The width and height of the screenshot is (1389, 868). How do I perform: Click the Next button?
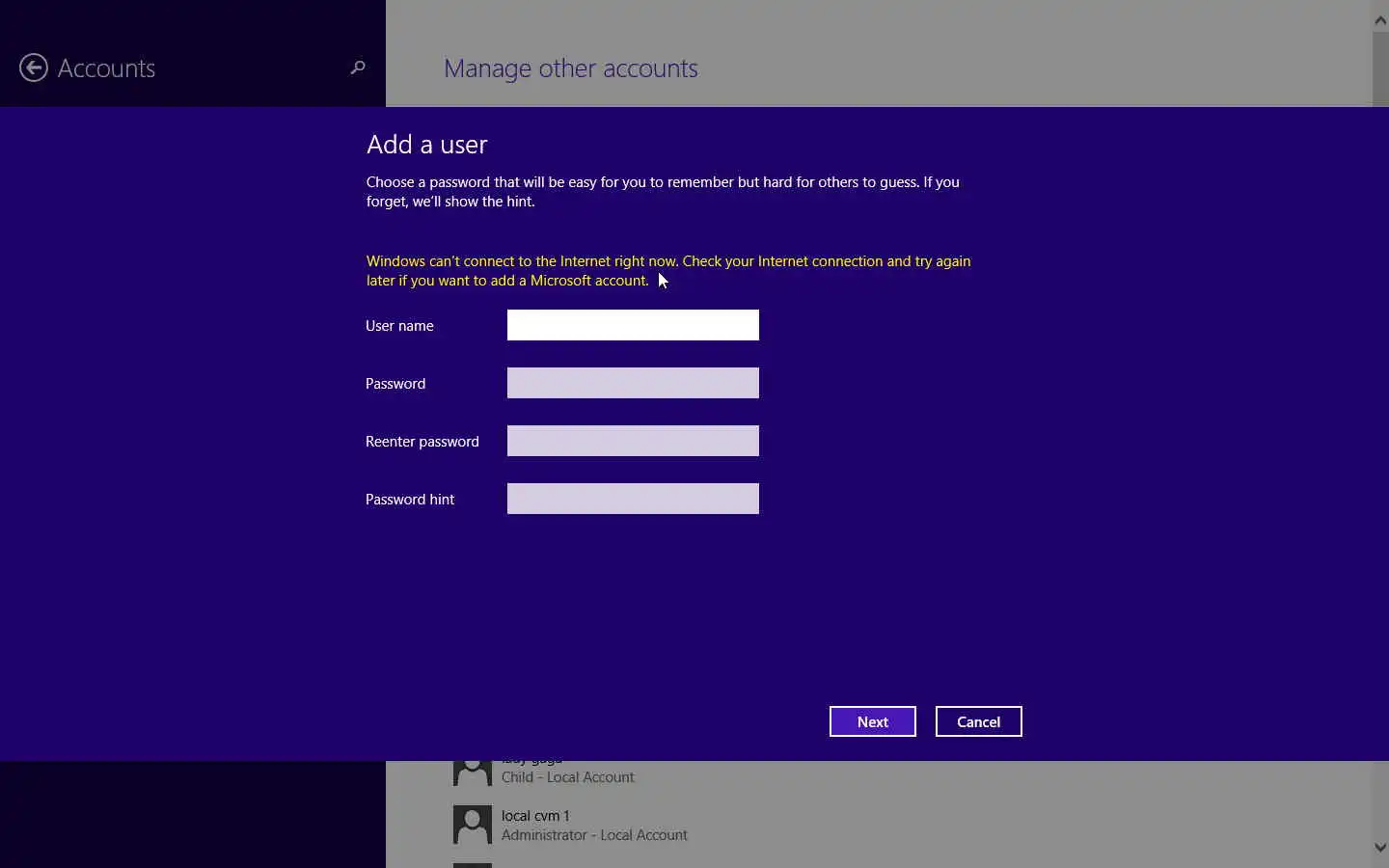873,721
